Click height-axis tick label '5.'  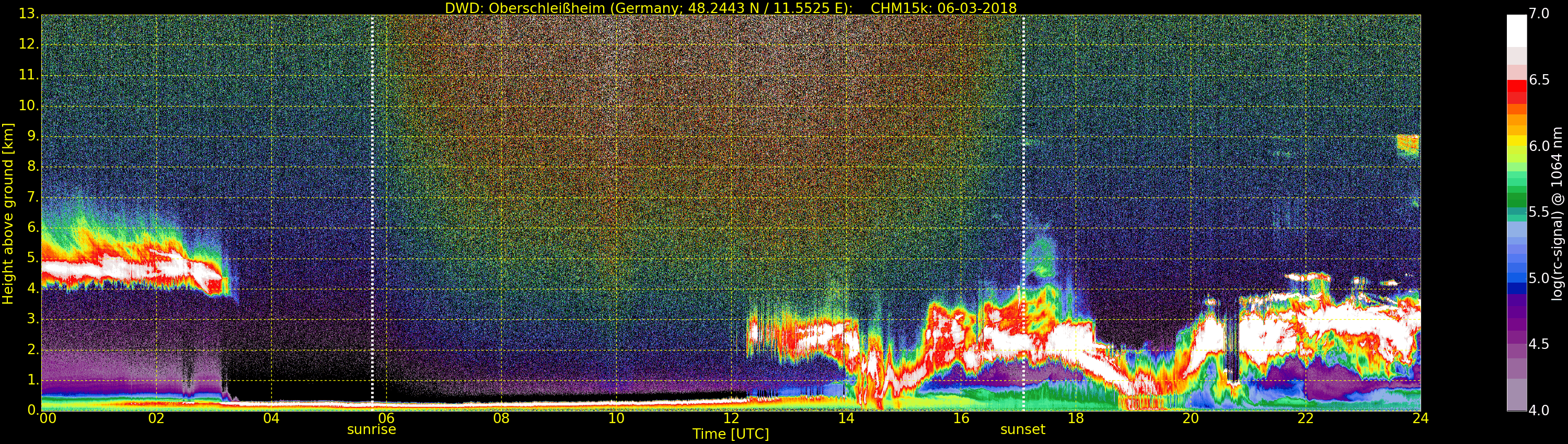pos(33,258)
